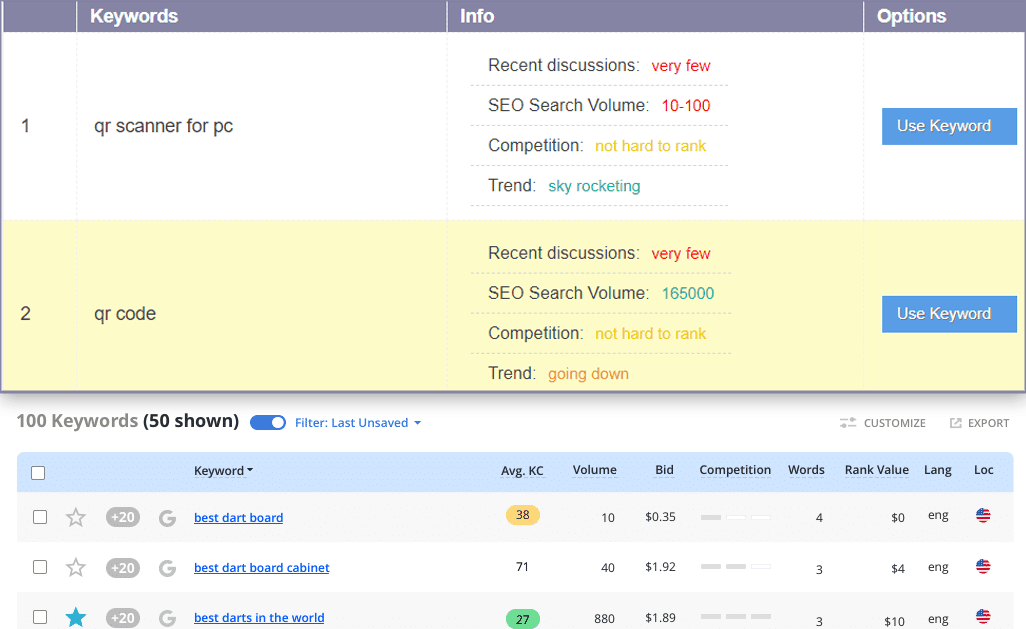Open Google icon for best dart board cabinet
Image resolution: width=1026 pixels, height=629 pixels.
tap(168, 567)
